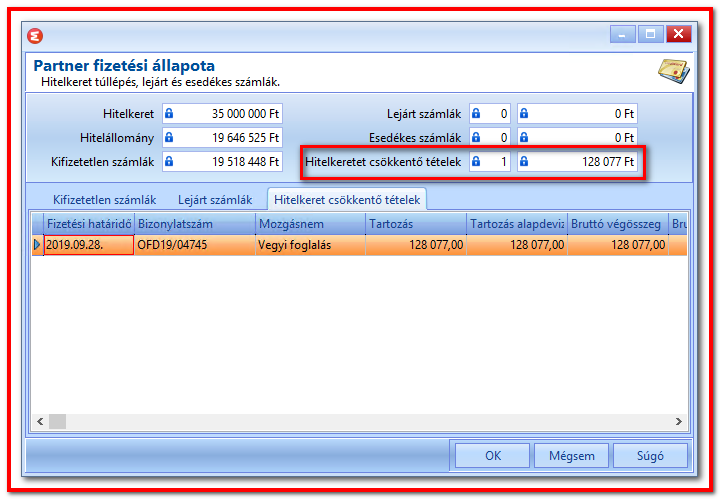
Task: Click lock icon in Lejárt számlák amount field
Action: [524, 113]
